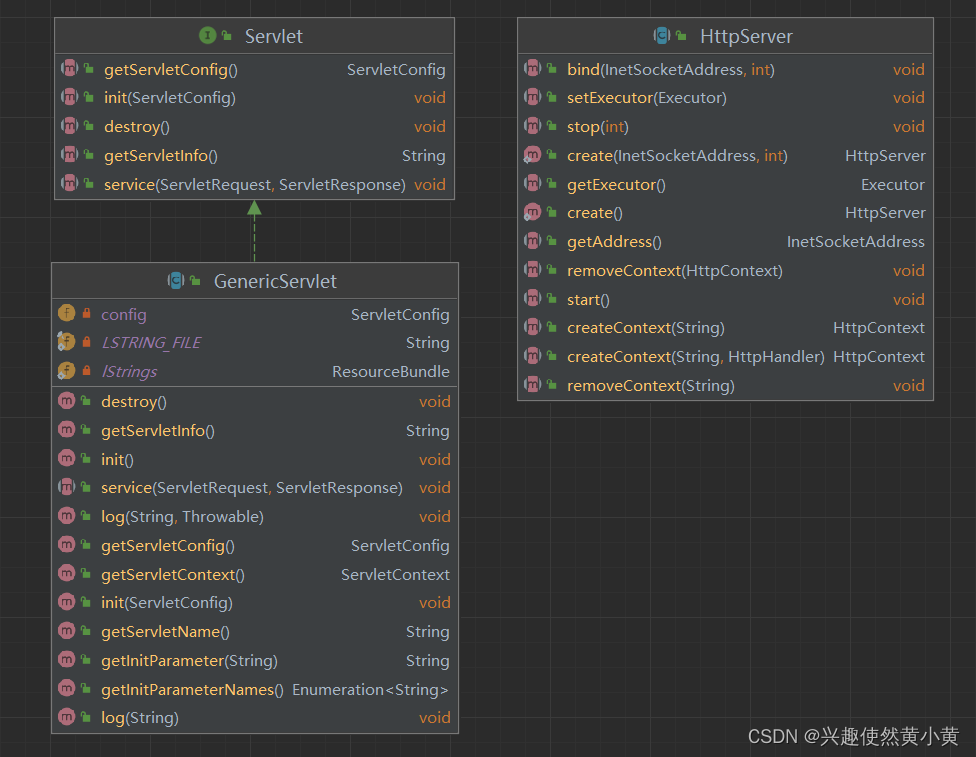This screenshot has height=757, width=976.
Task: Click method icon of removeContext(HttpContext)
Action: coord(532,270)
